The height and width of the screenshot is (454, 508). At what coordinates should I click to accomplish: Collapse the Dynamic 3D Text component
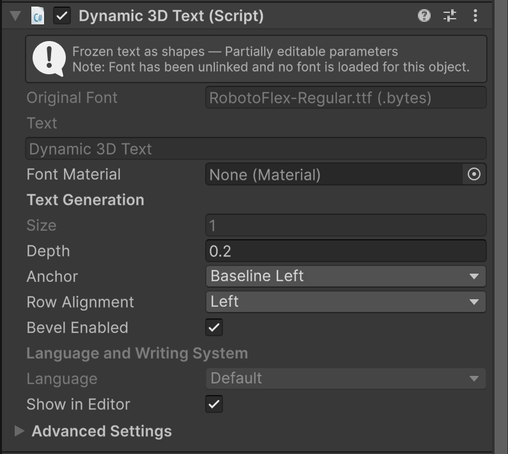coord(15,16)
